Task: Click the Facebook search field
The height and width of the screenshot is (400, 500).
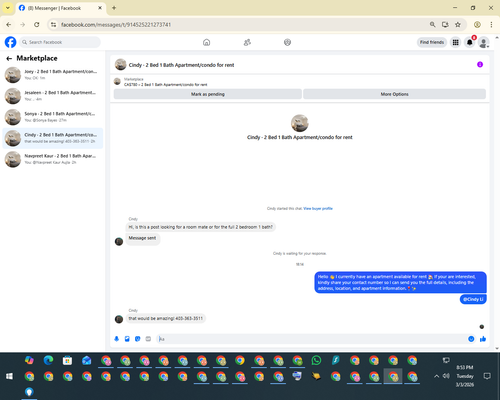Action: (x=60, y=42)
